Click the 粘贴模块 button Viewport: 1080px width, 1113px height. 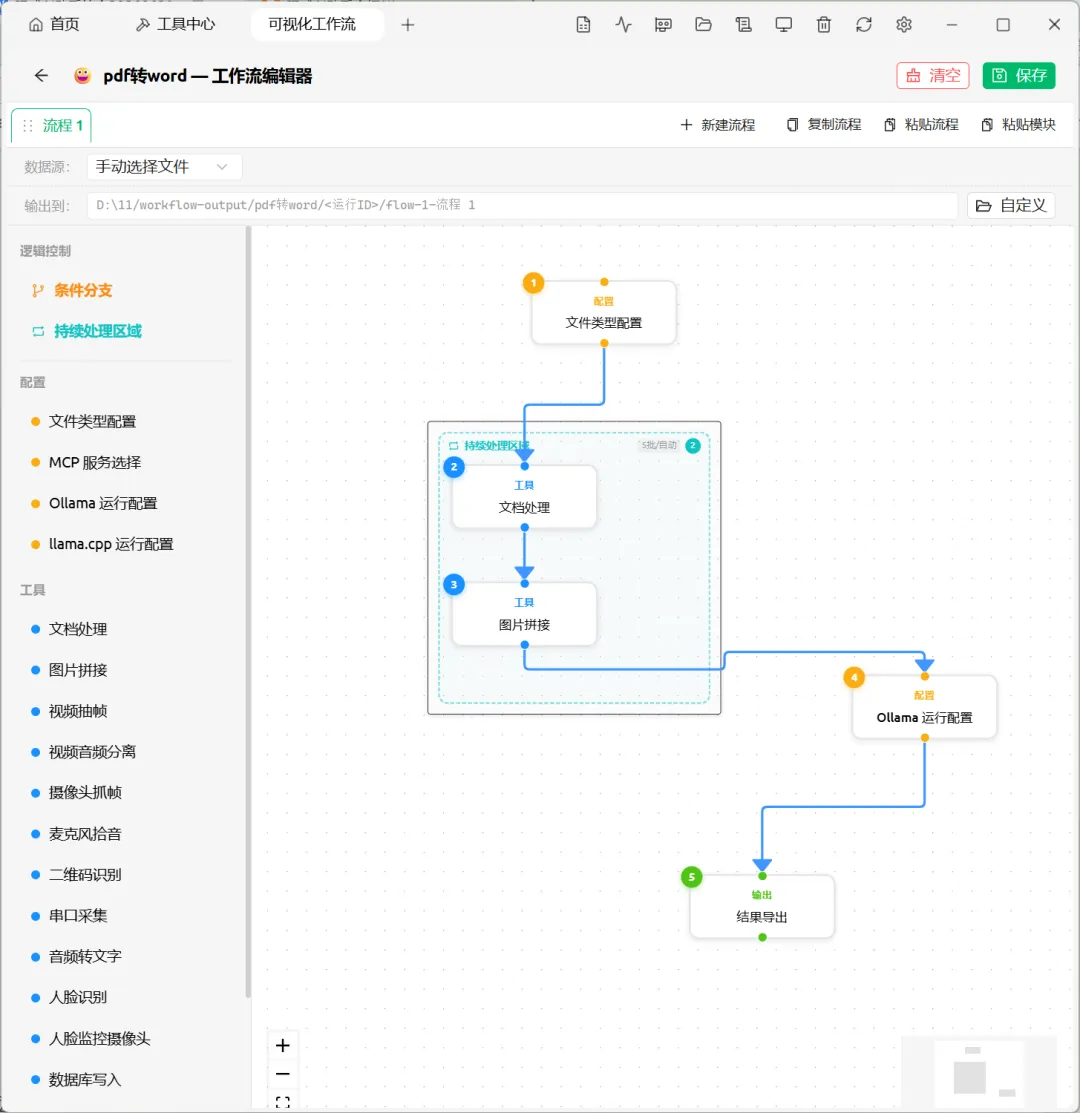[x=1018, y=125]
